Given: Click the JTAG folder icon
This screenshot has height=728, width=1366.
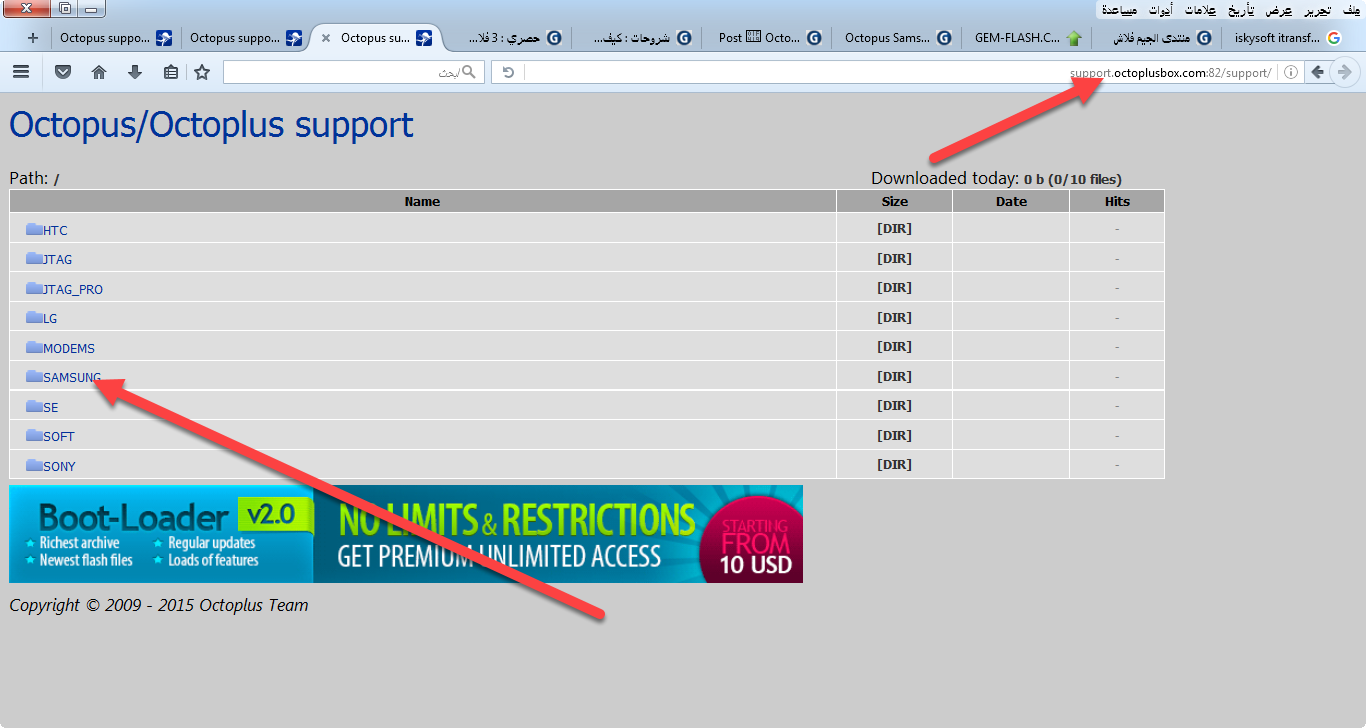Looking at the screenshot, I should pos(34,259).
